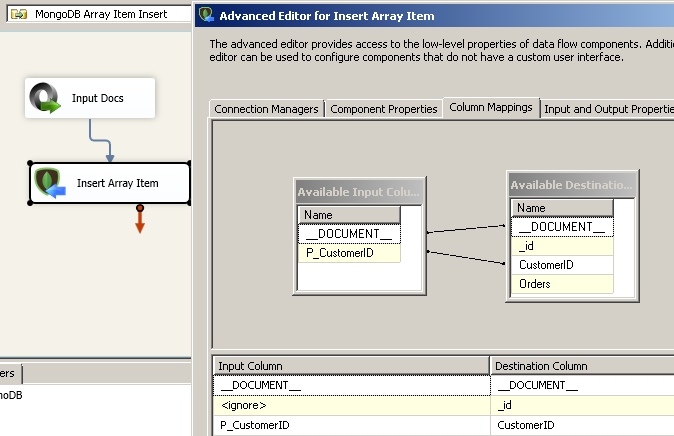The width and height of the screenshot is (674, 436).
Task: Select Orders in Available Destination Columns list
Action: coord(562,284)
